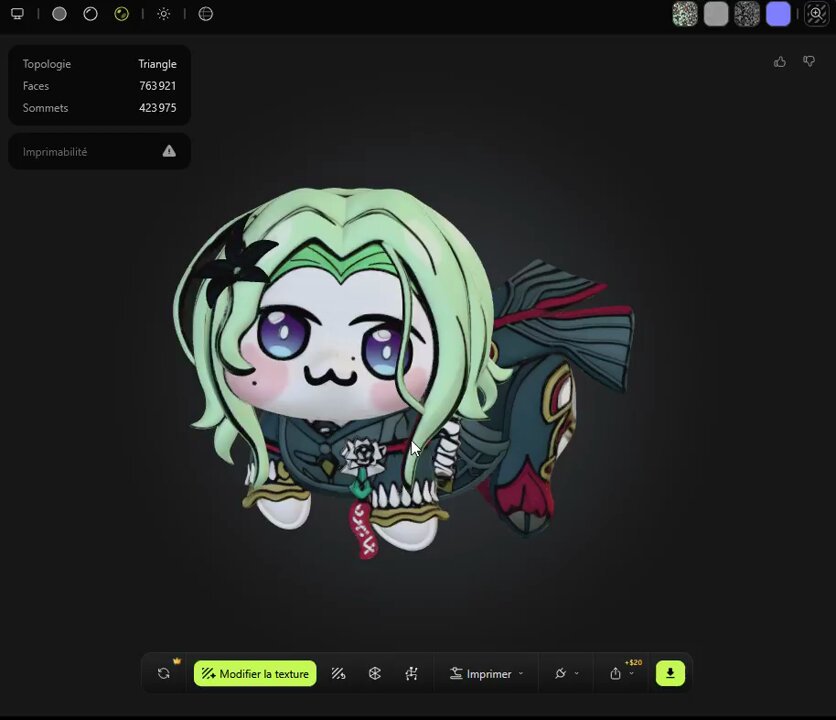This screenshot has width=836, height=720.
Task: Click the plug integration icon
Action: [x=560, y=674]
